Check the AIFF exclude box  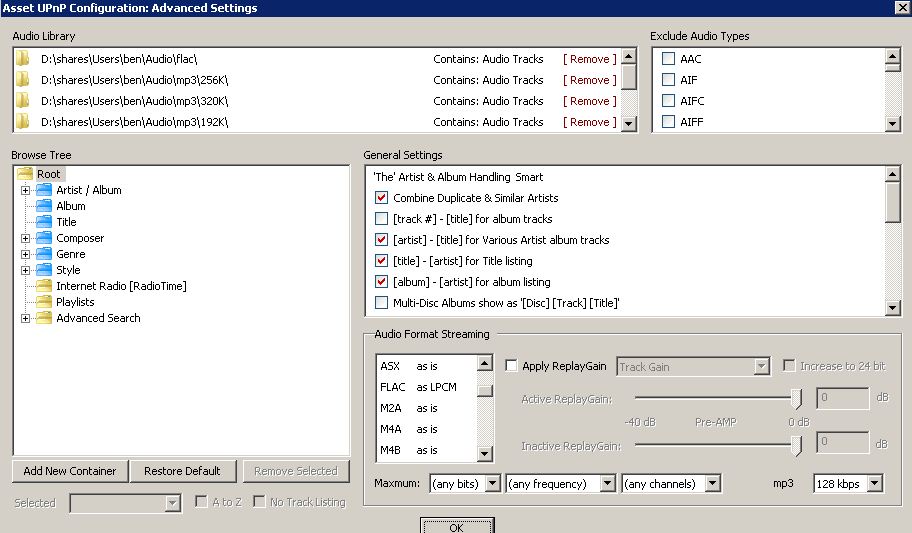[669, 122]
